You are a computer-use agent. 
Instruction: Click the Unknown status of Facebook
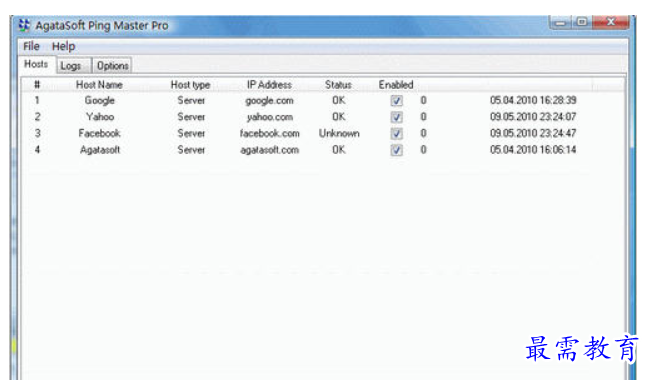pyautogui.click(x=339, y=133)
